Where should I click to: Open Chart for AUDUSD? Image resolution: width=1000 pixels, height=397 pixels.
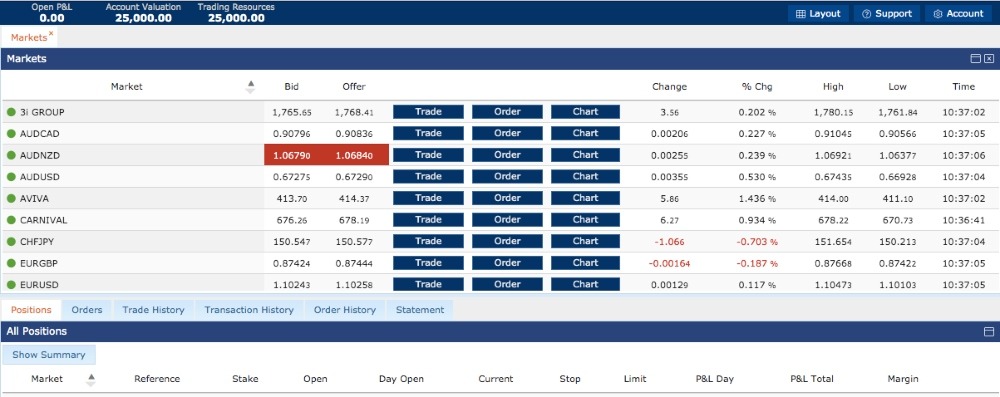[x=585, y=177]
